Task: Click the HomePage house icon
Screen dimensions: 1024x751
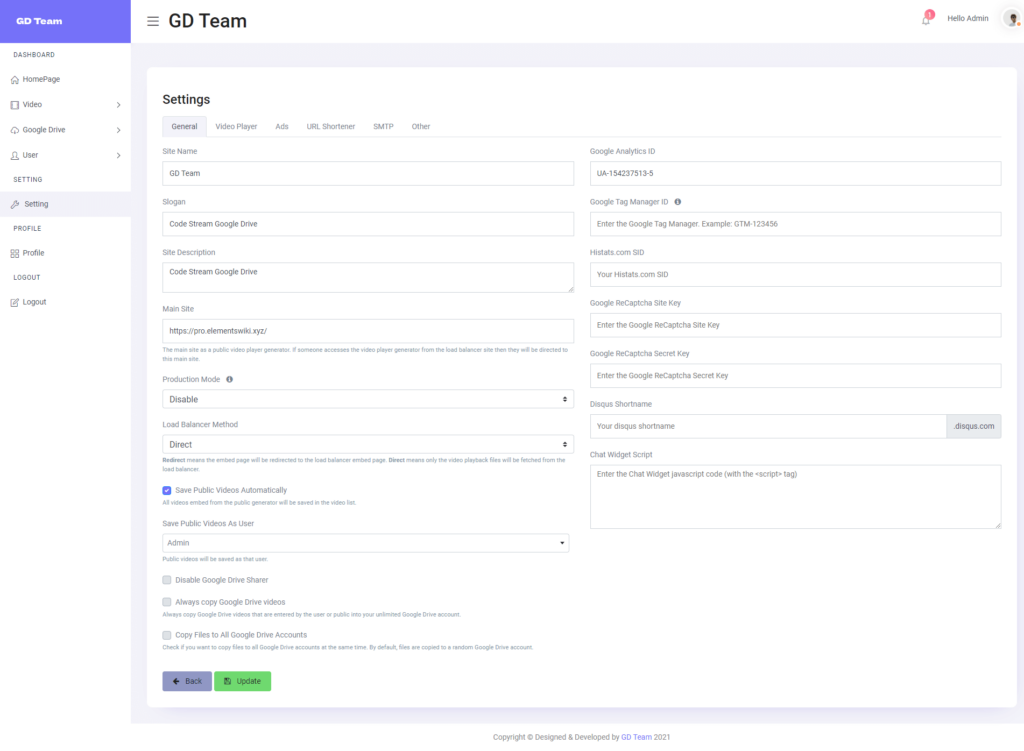Action: [14, 80]
